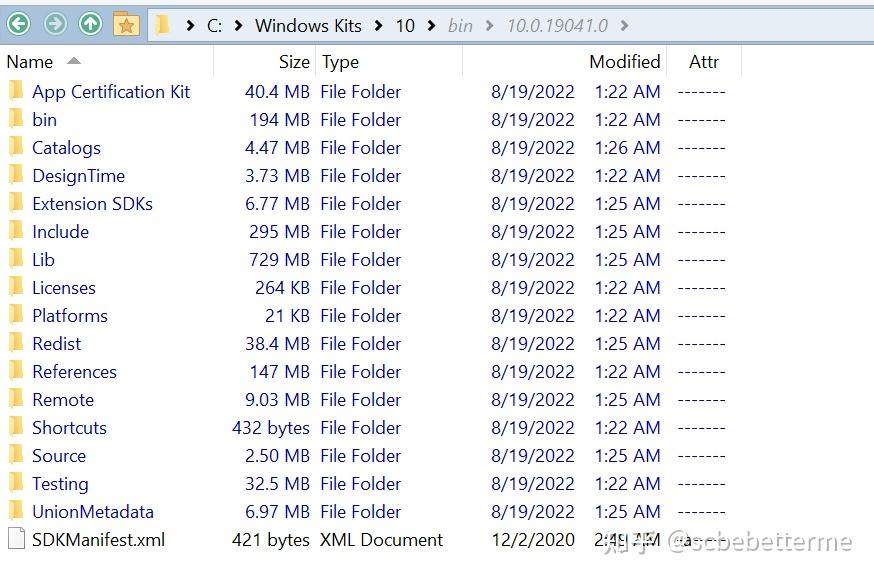Viewport: 874px width, 576px height.
Task: Expand chevron after 10.0.19041.0 breadcrumb
Action: 624,26
